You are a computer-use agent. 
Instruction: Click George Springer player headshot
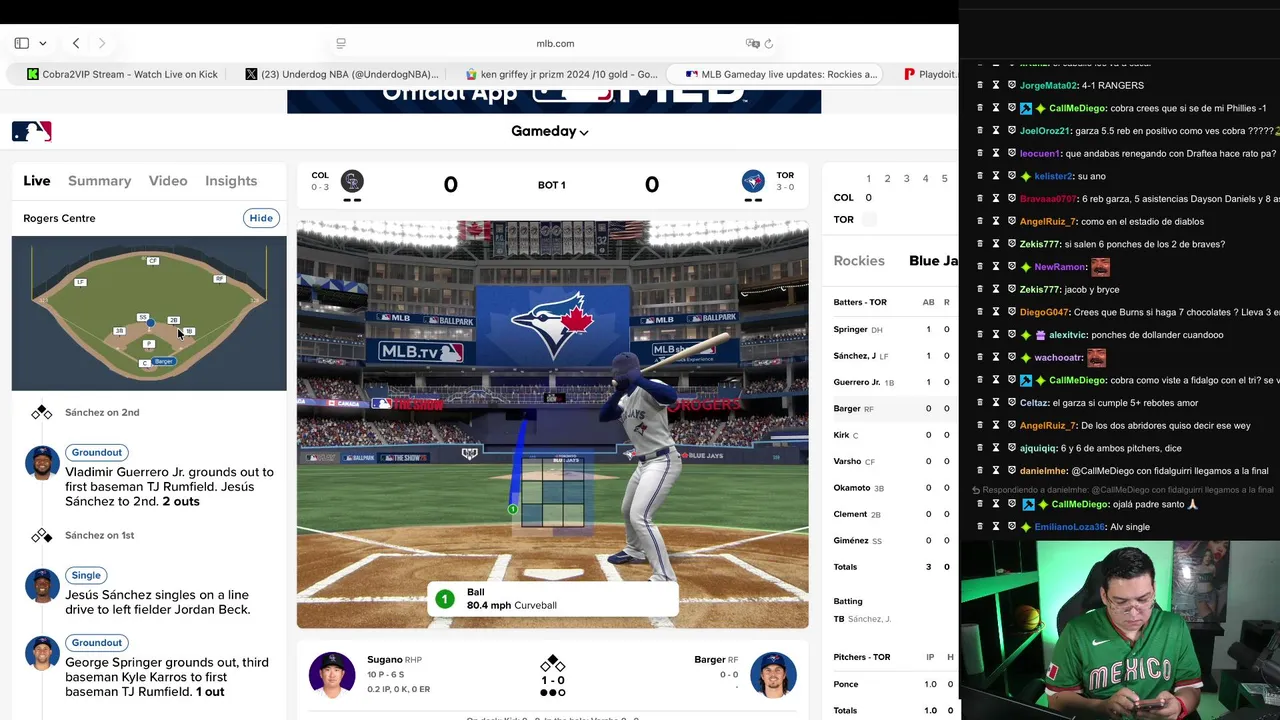[42, 654]
